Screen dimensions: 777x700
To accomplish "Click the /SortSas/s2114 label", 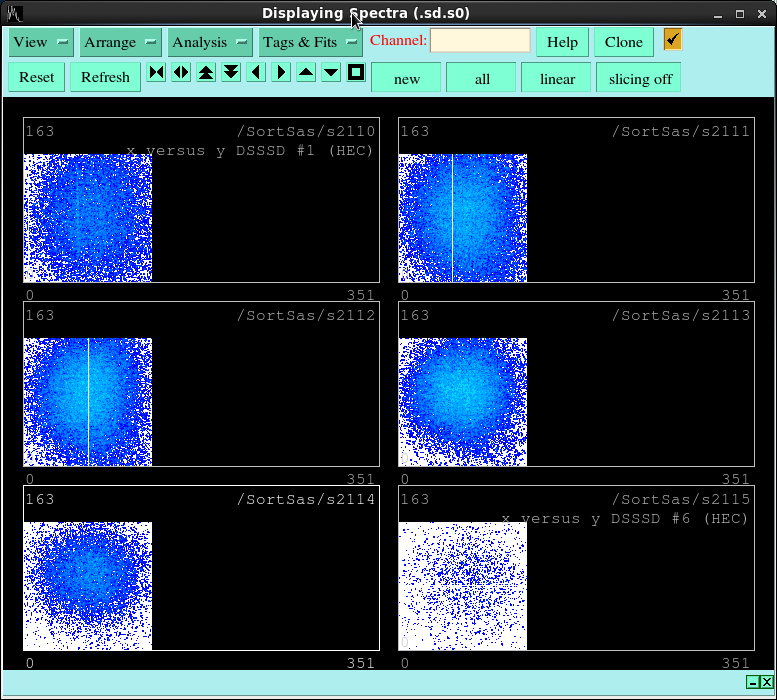I will point(306,499).
